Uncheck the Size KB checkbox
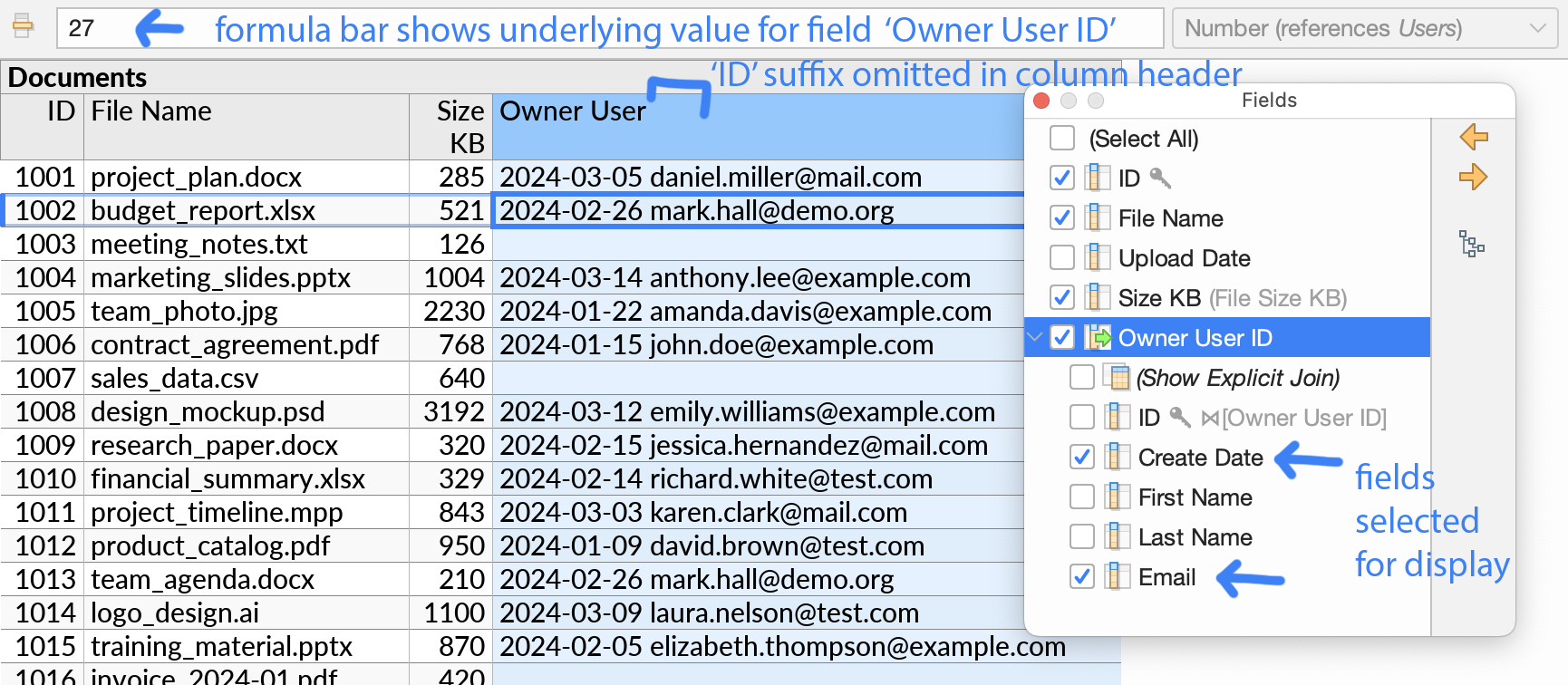 [1062, 297]
